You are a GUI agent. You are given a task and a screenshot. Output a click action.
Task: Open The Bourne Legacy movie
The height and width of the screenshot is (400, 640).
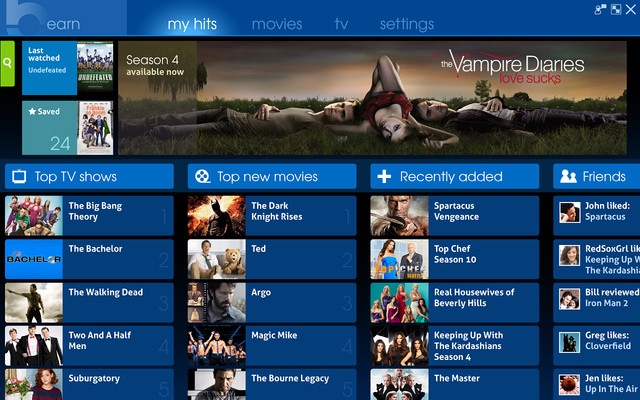(x=272, y=384)
